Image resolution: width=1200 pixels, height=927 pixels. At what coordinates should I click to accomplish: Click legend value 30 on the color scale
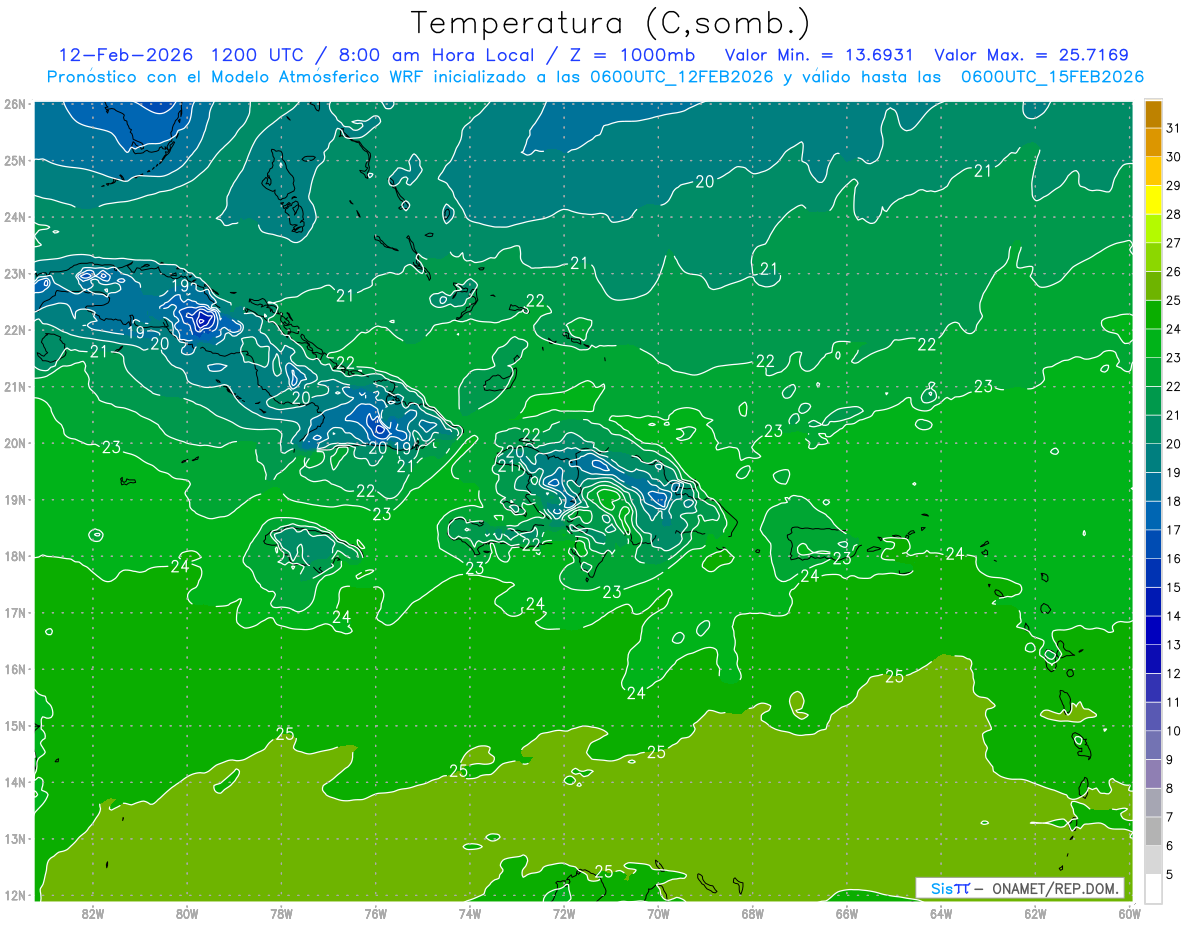(x=1173, y=157)
